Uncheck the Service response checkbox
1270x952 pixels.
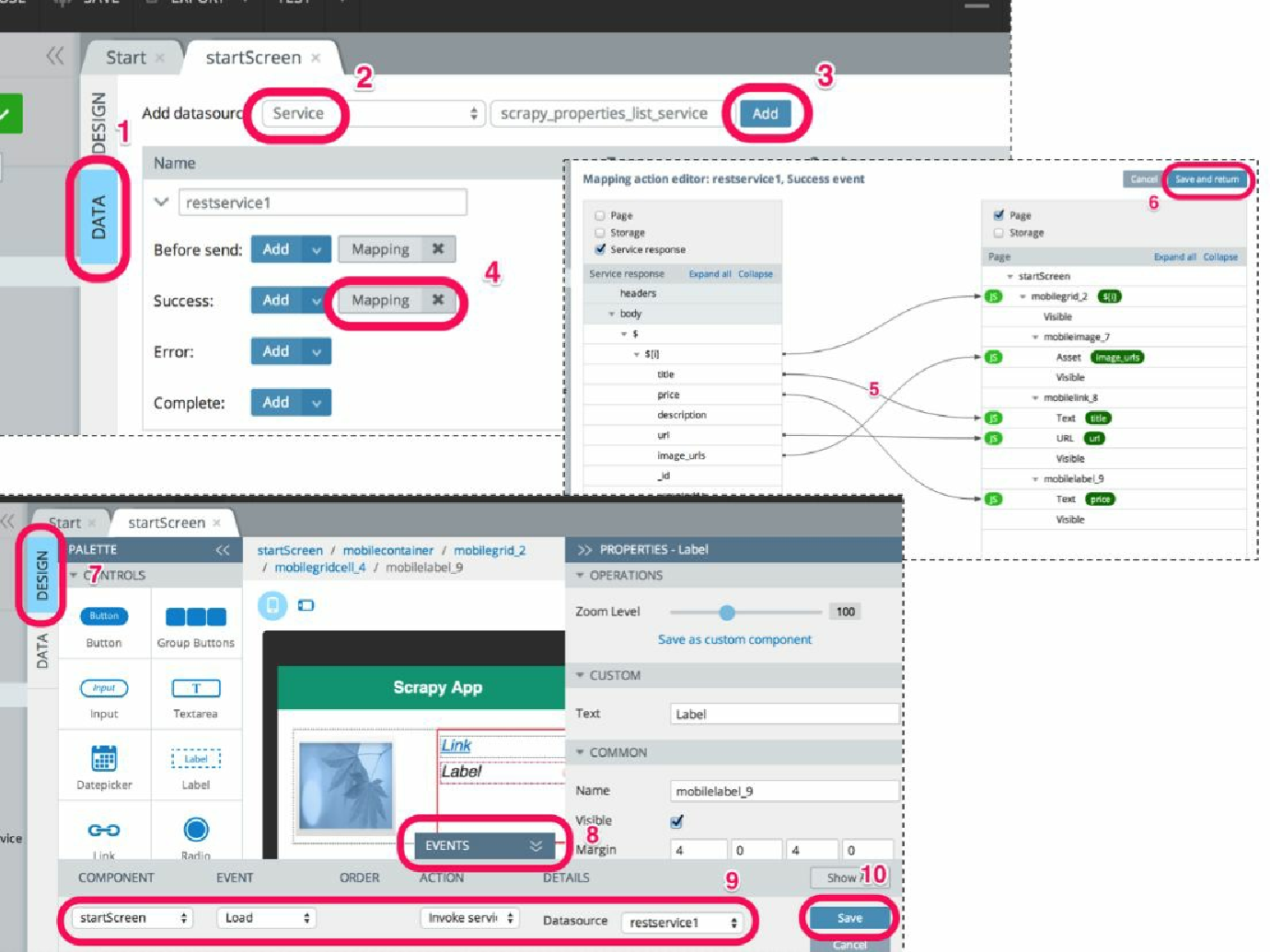click(x=600, y=249)
